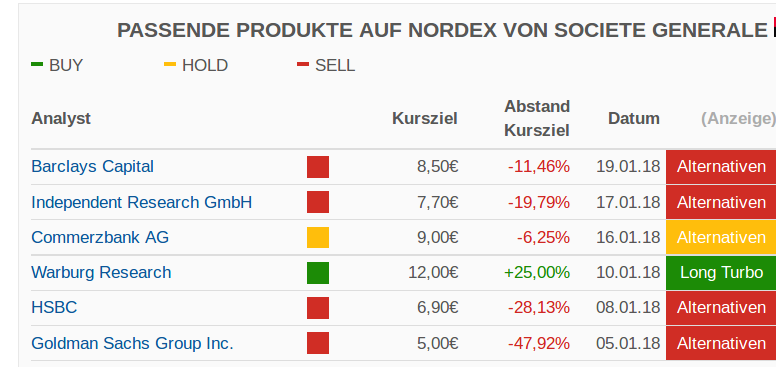Screen dimensions: 776x367
Task: Click the red SELL legend marker
Action: tap(303, 64)
